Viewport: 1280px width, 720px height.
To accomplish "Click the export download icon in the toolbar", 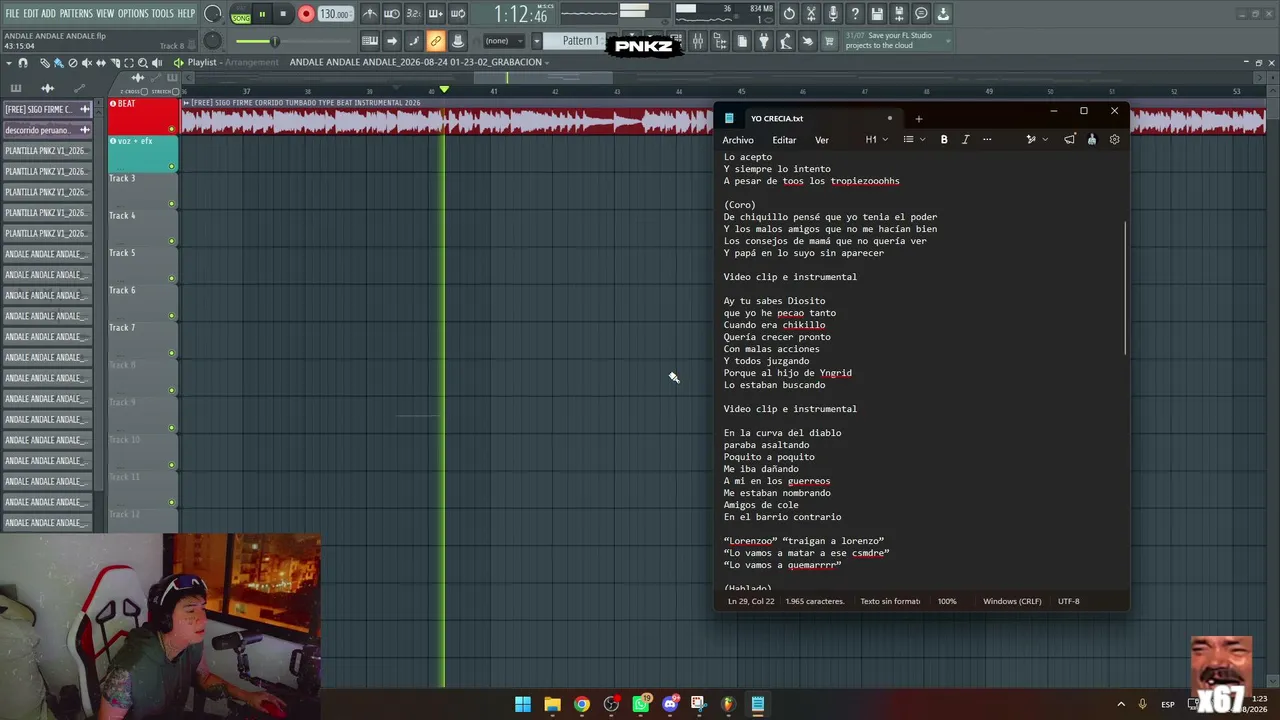I will tap(943, 14).
